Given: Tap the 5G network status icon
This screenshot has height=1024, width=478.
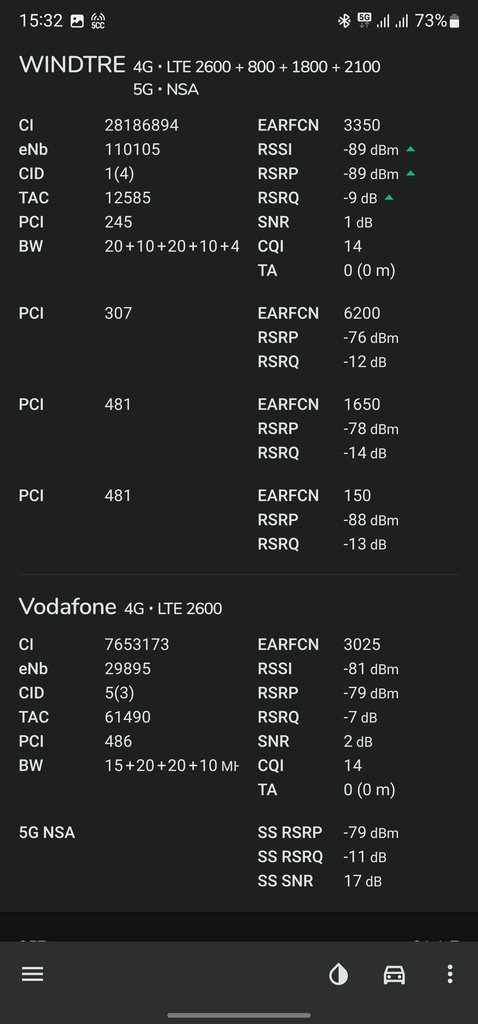Looking at the screenshot, I should [364, 21].
